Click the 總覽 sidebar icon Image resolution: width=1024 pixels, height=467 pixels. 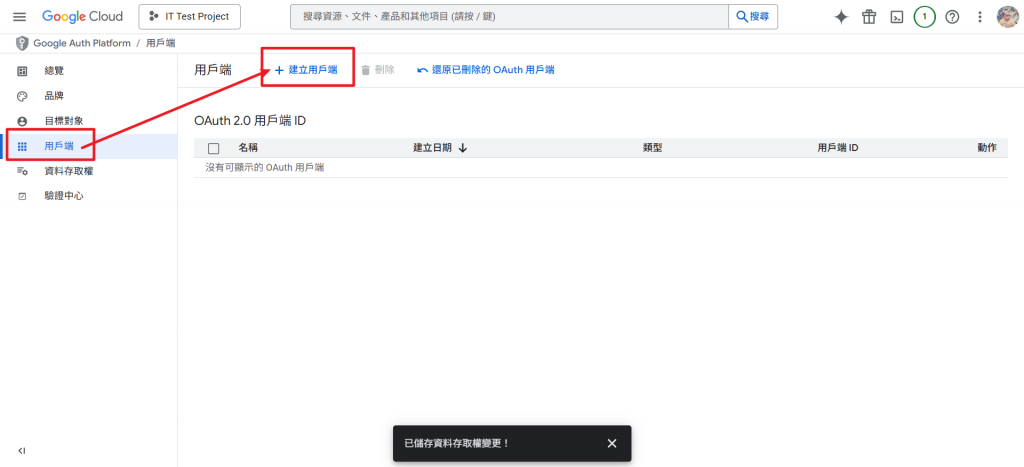[22, 71]
